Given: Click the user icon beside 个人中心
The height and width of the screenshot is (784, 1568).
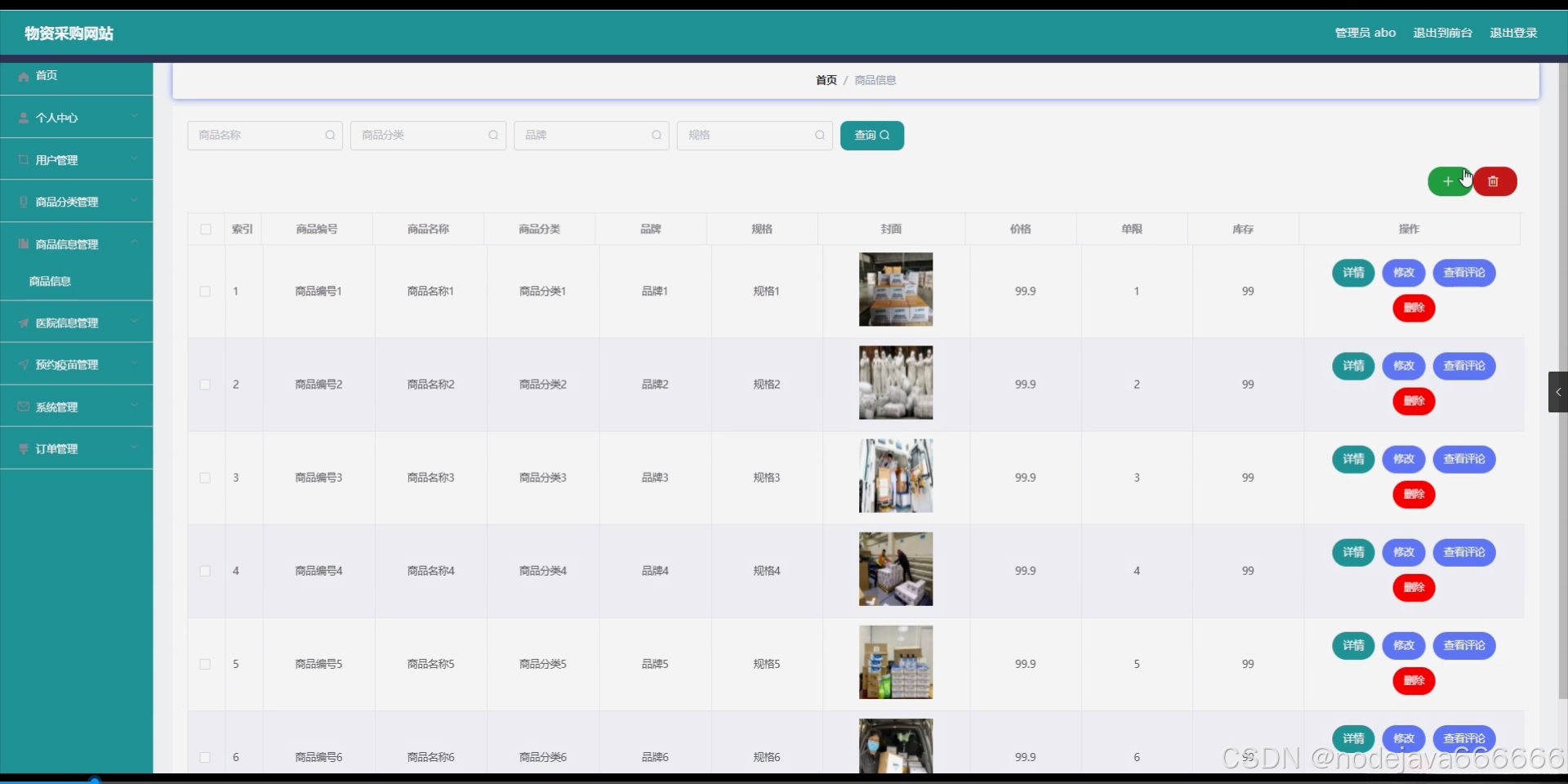Looking at the screenshot, I should [x=24, y=118].
